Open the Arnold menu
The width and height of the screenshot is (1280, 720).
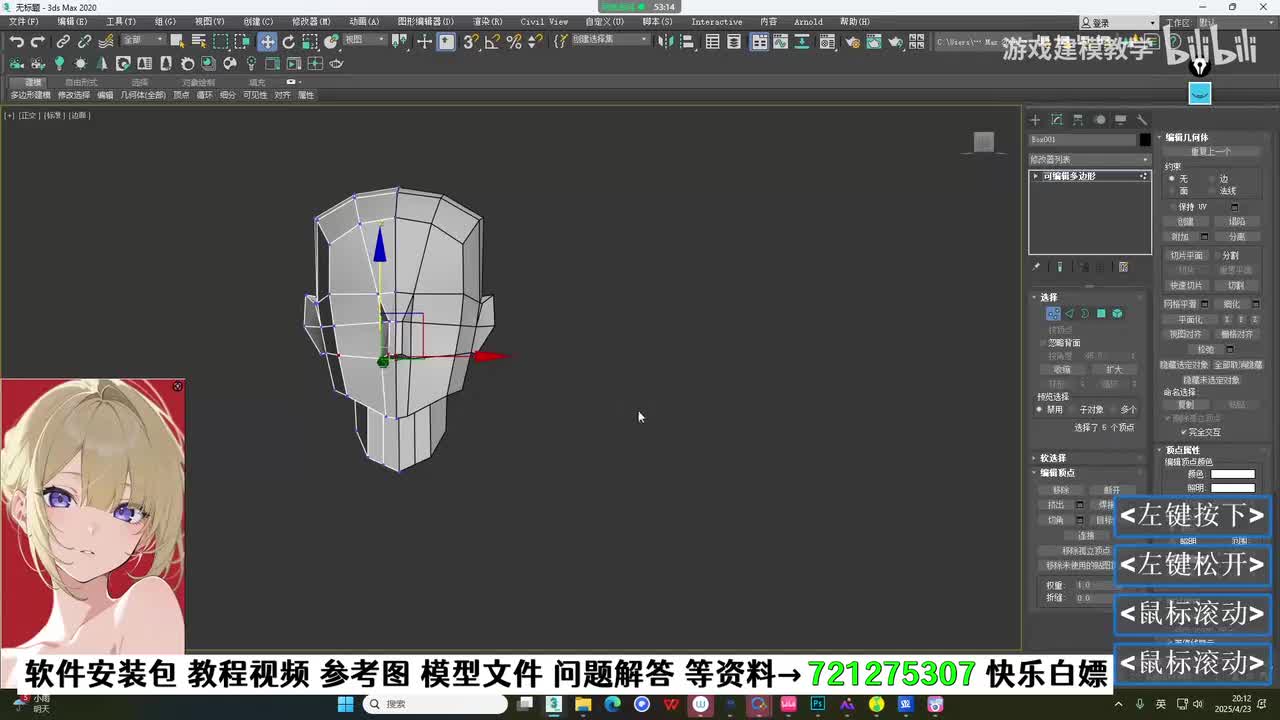[x=808, y=21]
